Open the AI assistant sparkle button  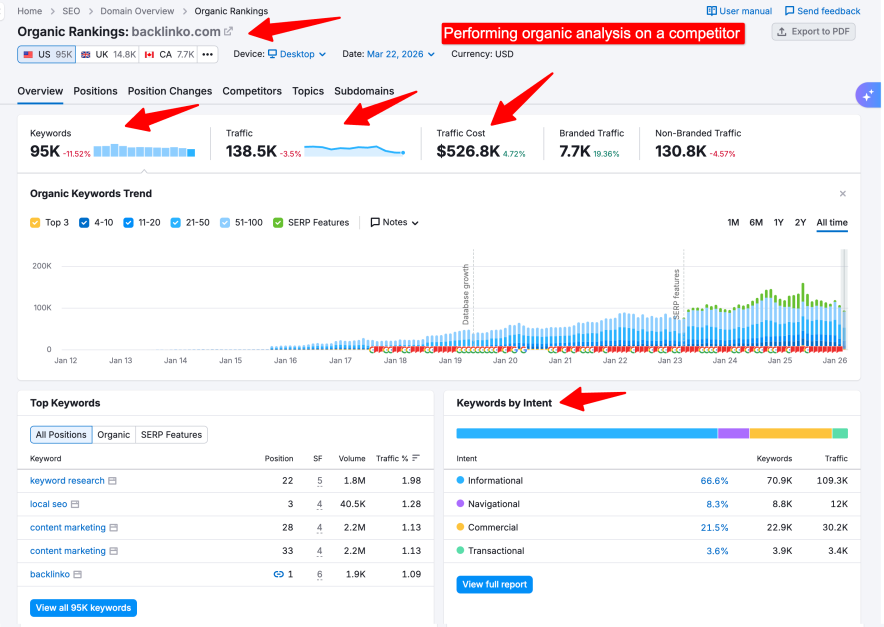click(x=869, y=94)
